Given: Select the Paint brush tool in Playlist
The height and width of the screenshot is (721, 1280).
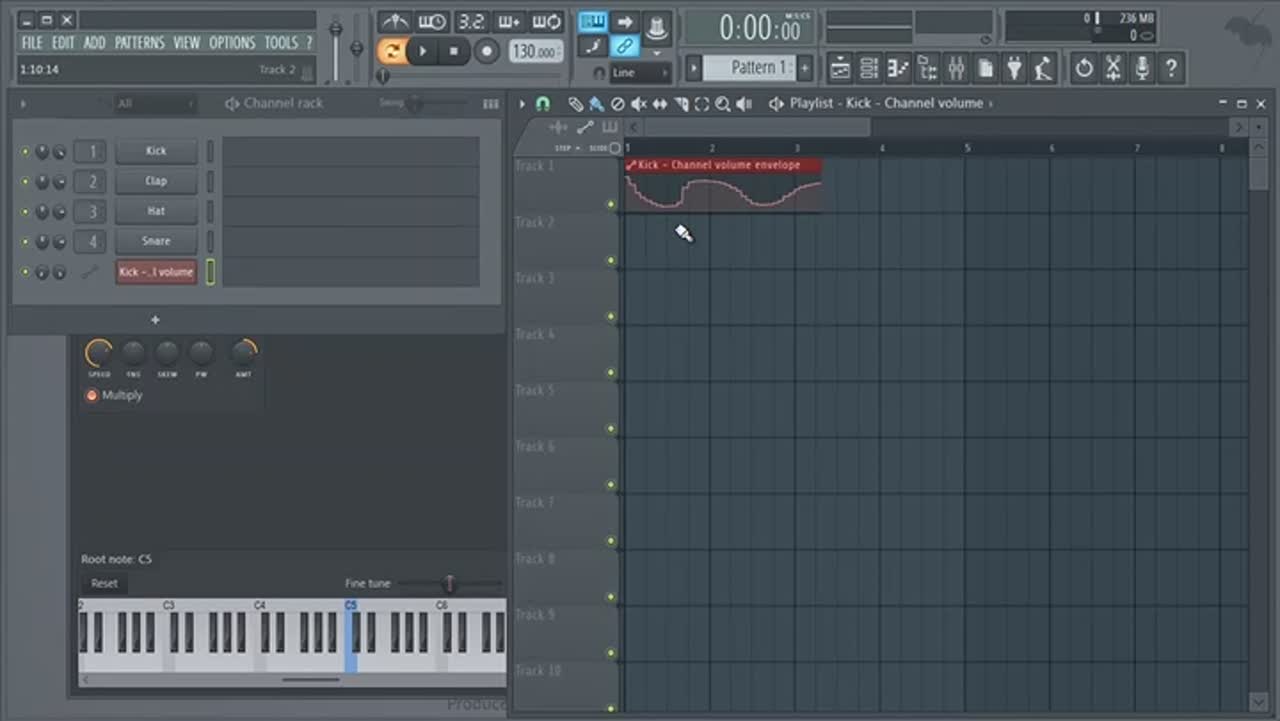Looking at the screenshot, I should pos(596,104).
